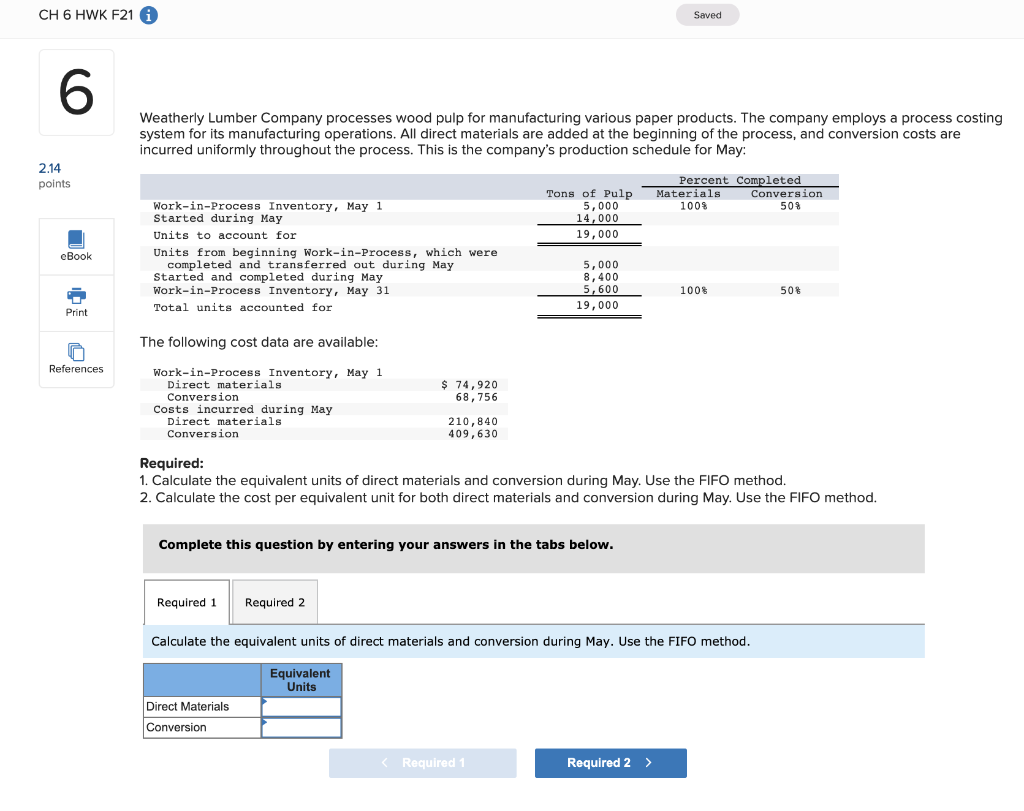This screenshot has width=1024, height=811.
Task: Click the Work-in-Process Inventory, May 31 row
Action: point(489,290)
